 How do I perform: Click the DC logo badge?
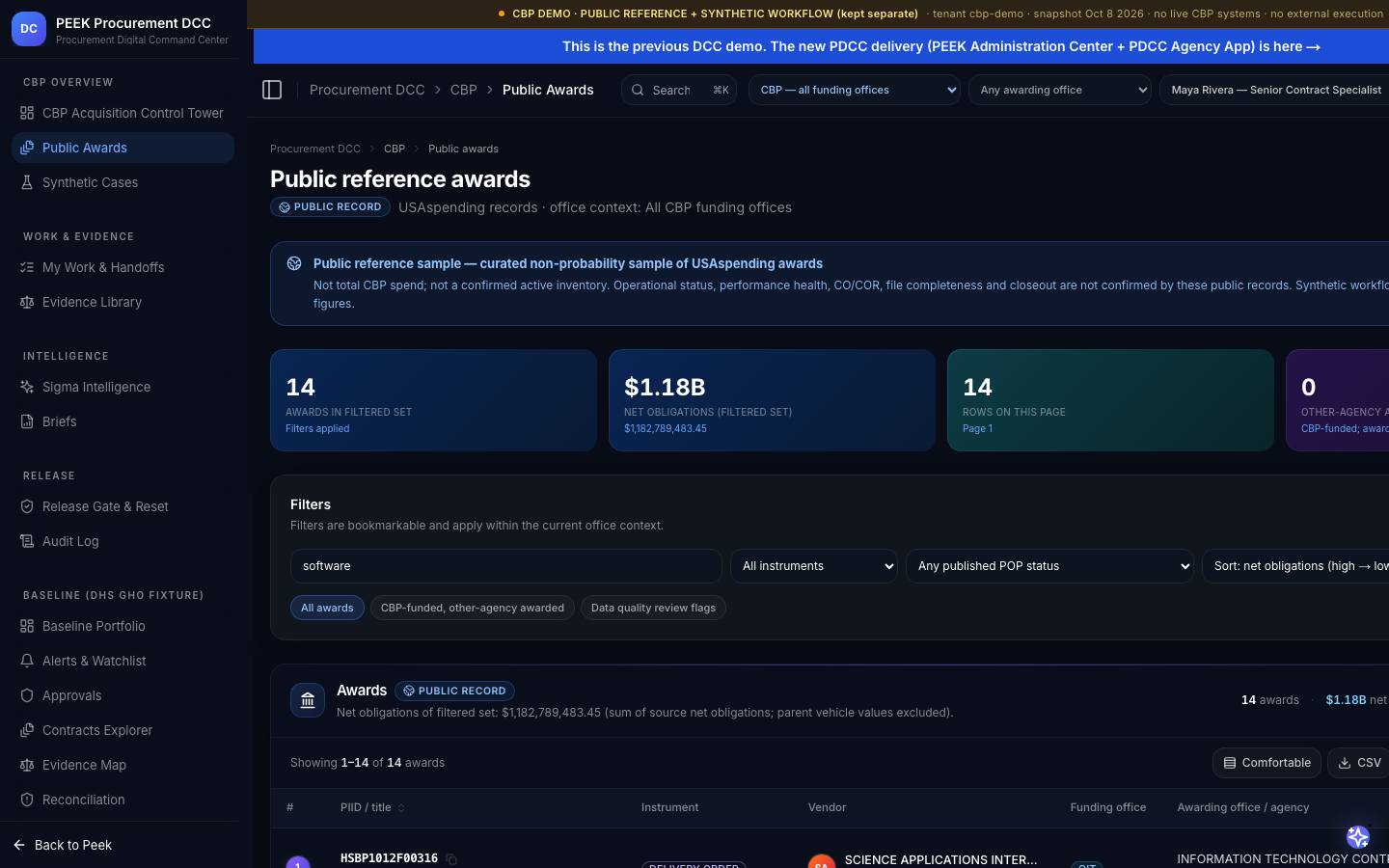point(29,29)
